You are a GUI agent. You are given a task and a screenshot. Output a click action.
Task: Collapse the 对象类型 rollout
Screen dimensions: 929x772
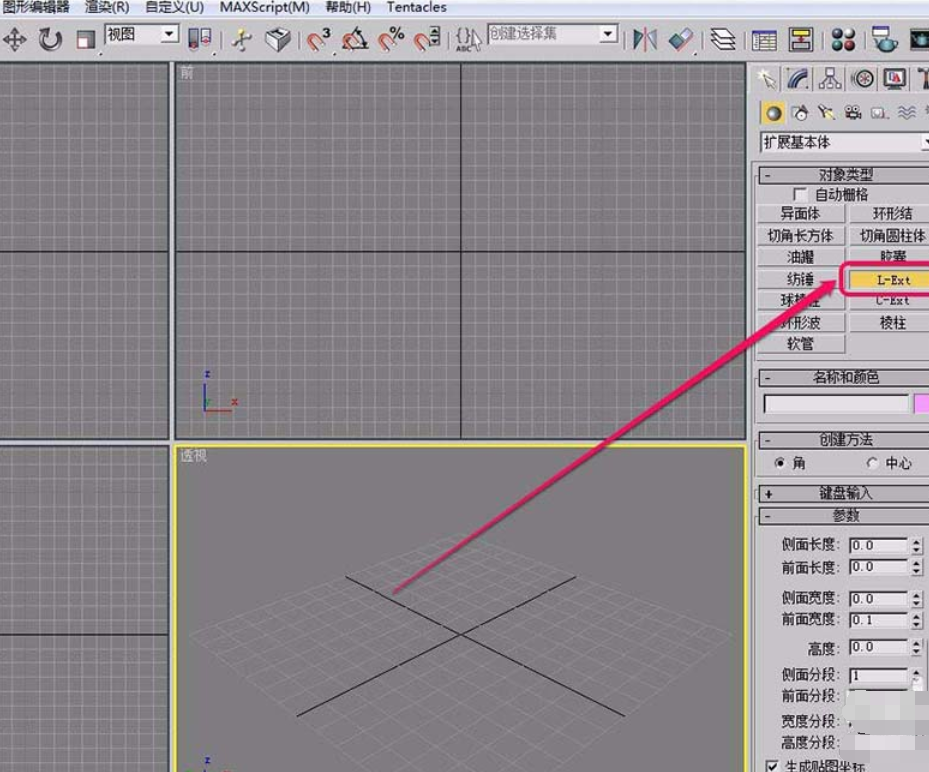(844, 174)
